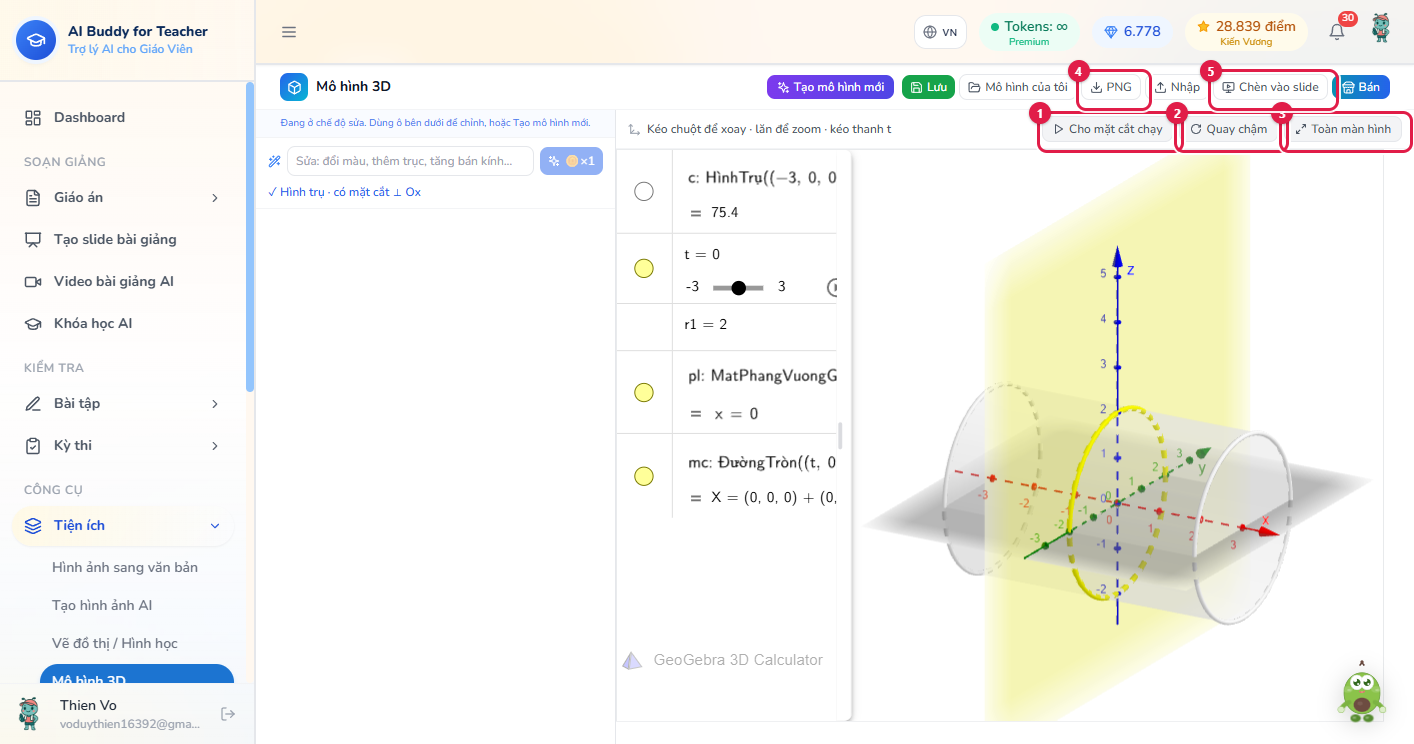This screenshot has width=1414, height=744.
Task: Submit the edit with the ×1 coin button
Action: [x=571, y=161]
